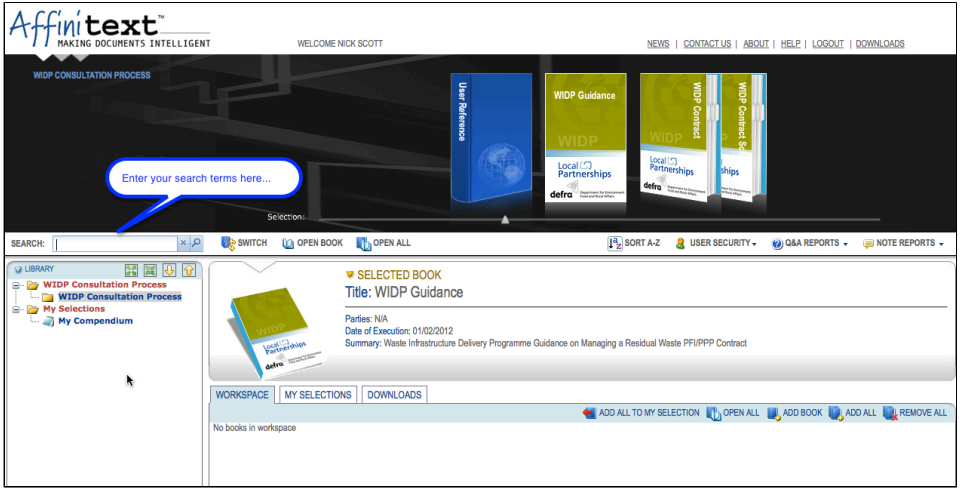
Task: Click the yellow up arrow in Library header
Action: click(188, 270)
